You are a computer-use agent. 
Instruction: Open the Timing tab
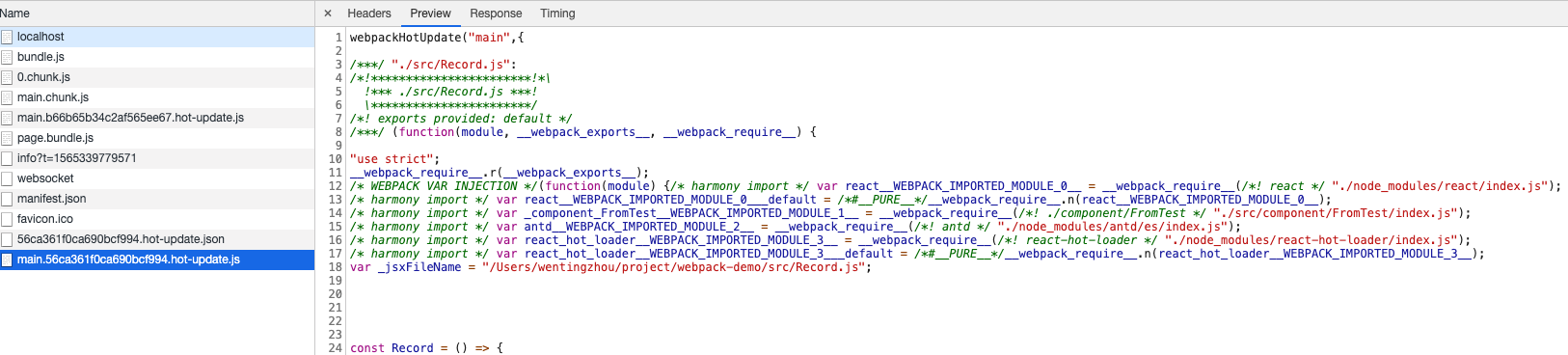pos(557,14)
